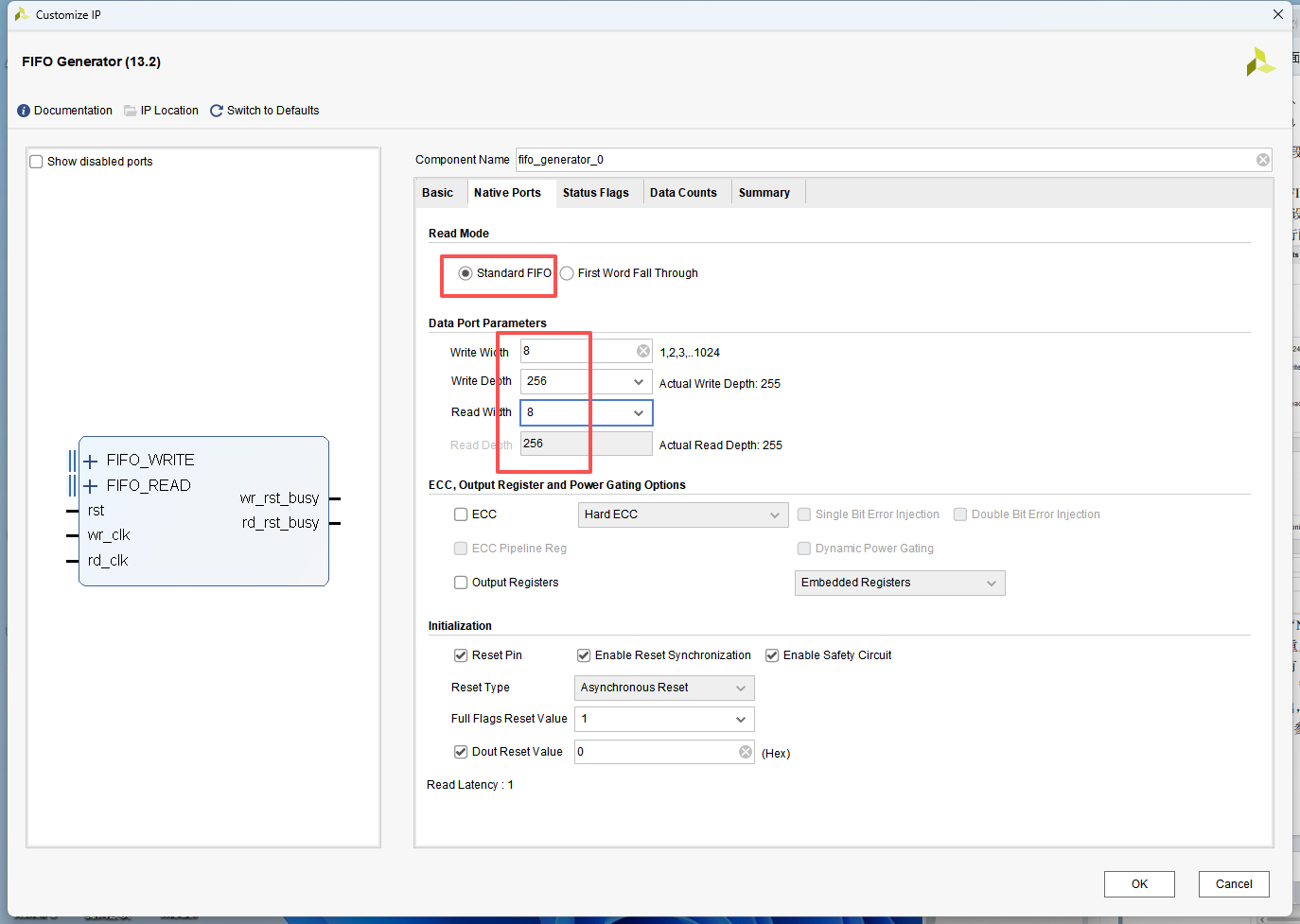This screenshot has width=1300, height=924.
Task: Open the Write Depth dropdown
Action: (586, 381)
